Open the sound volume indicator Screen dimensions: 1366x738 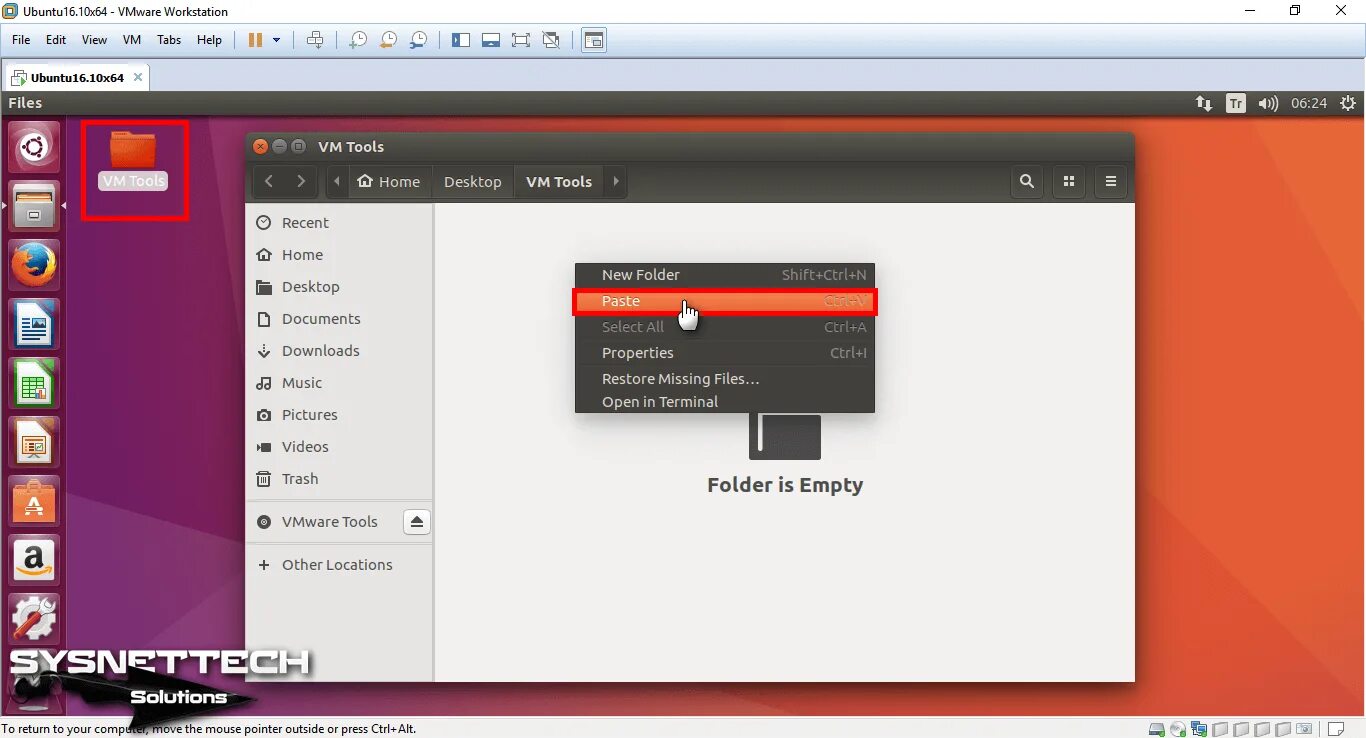(x=1268, y=103)
